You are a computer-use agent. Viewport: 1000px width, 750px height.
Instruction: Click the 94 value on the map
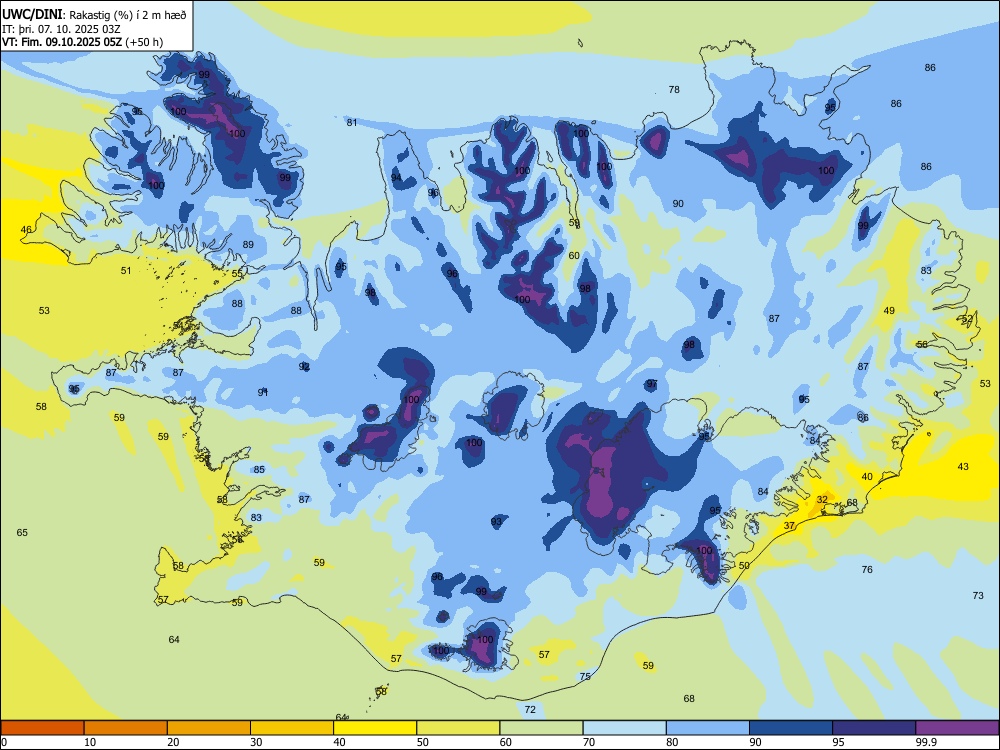[x=396, y=177]
